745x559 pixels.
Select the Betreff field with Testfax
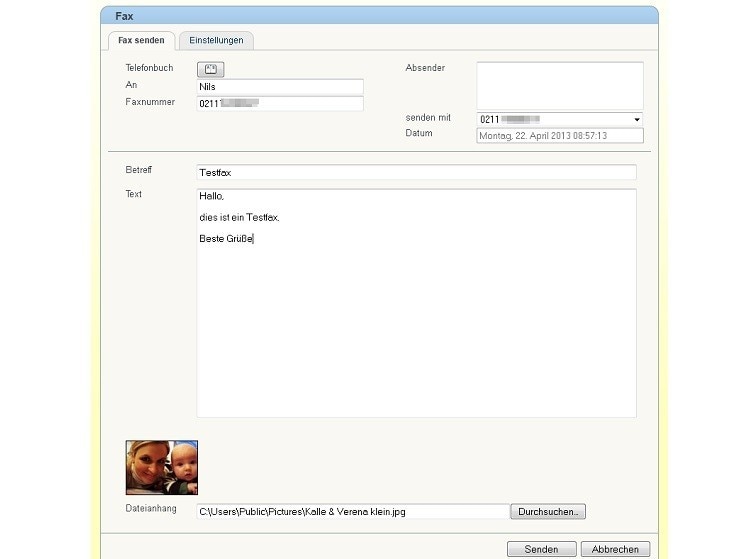point(416,172)
